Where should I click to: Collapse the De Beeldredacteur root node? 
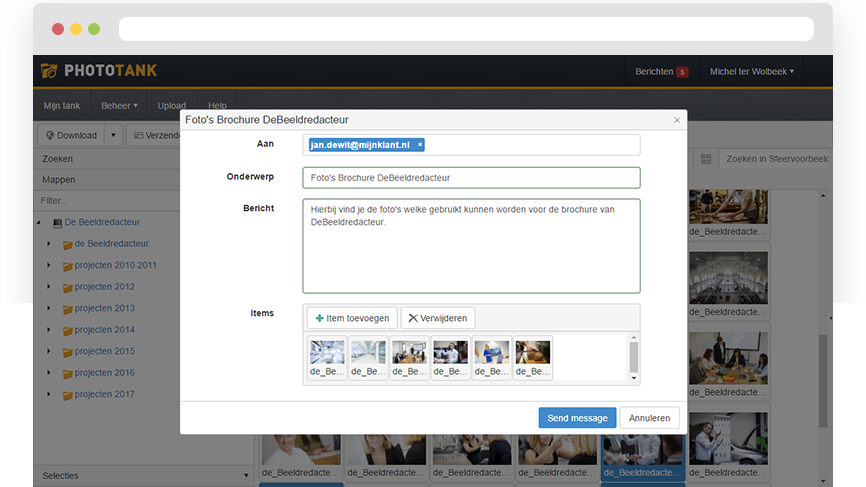tap(37, 223)
